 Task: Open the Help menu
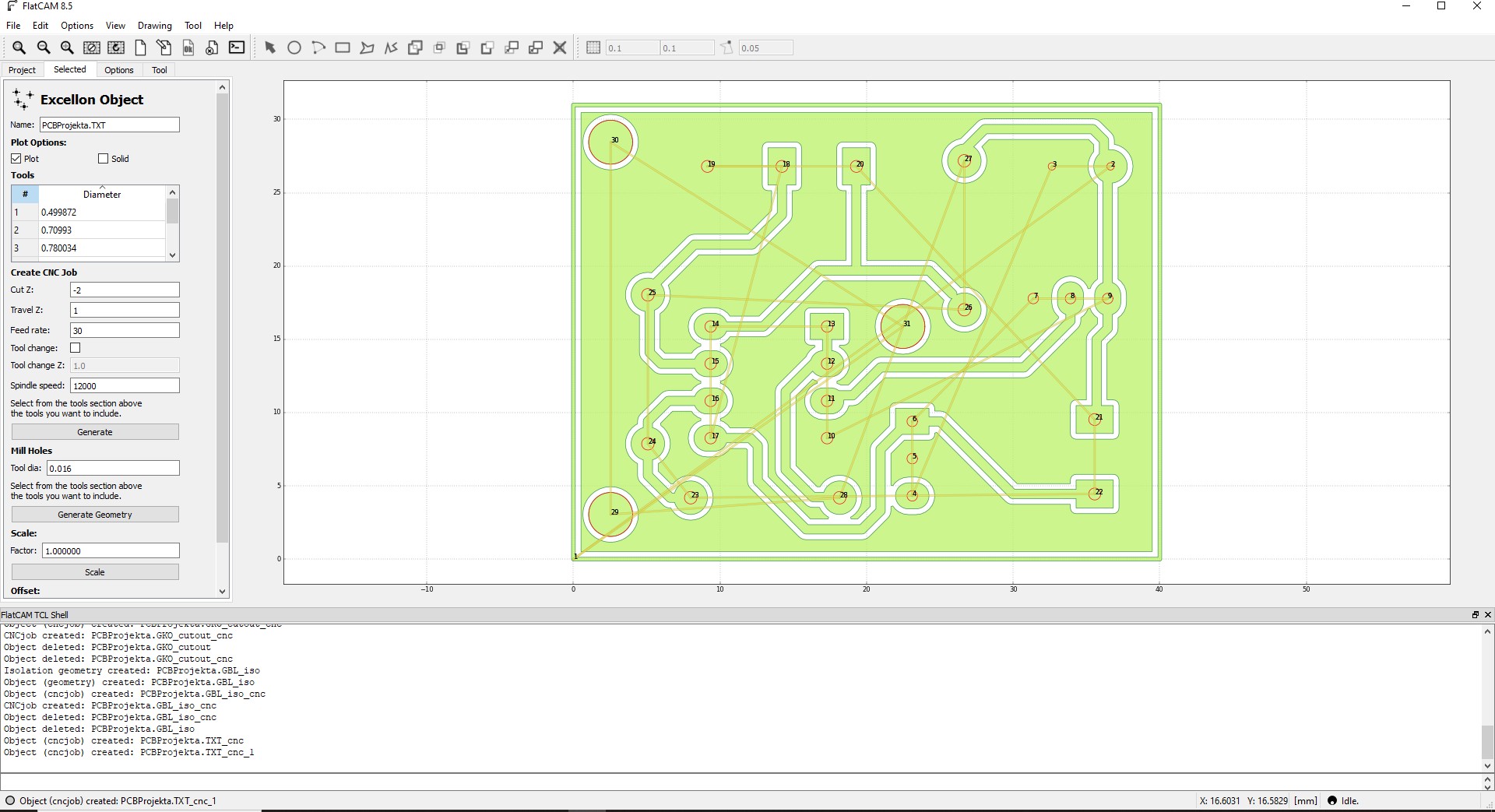pos(223,26)
